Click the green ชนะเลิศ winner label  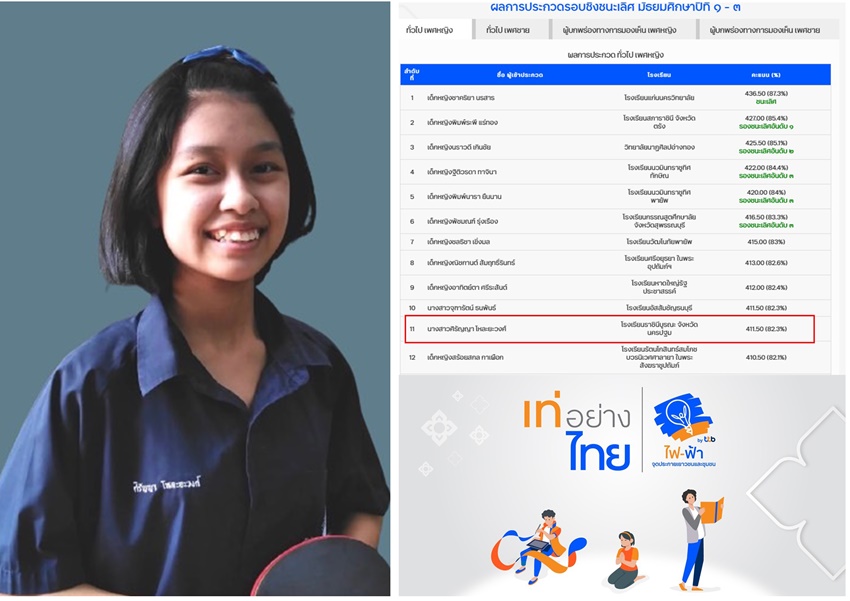(766, 101)
